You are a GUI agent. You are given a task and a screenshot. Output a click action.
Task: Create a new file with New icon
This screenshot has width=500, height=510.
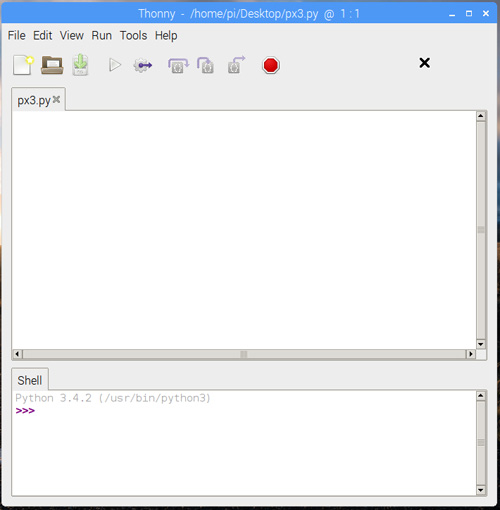pos(23,65)
